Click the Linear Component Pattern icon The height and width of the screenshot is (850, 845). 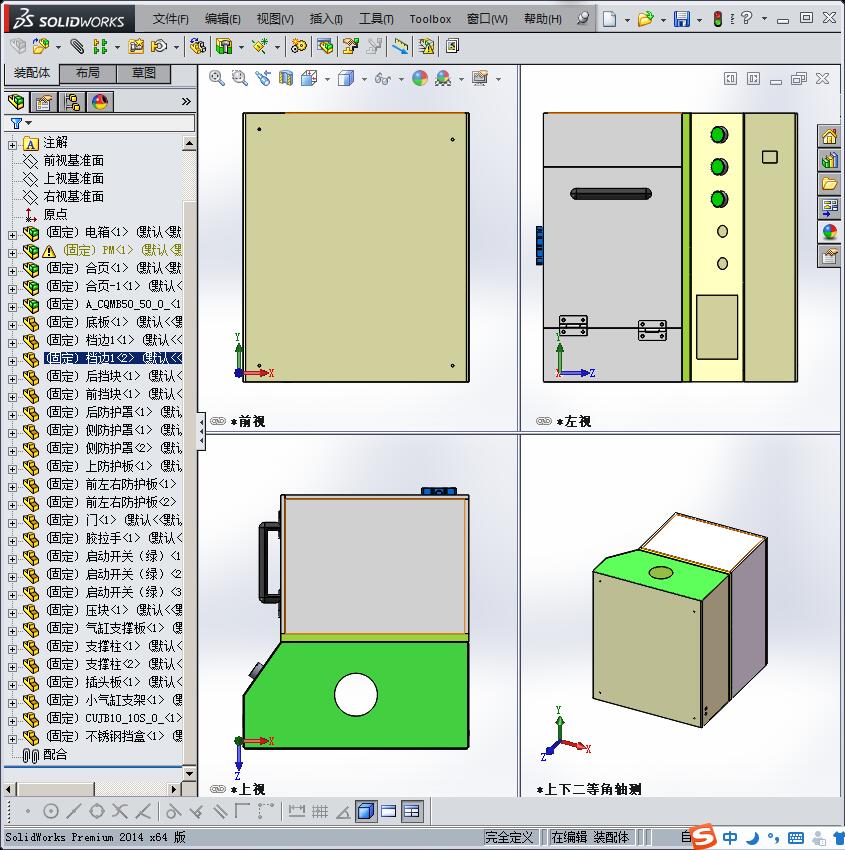(x=100, y=47)
